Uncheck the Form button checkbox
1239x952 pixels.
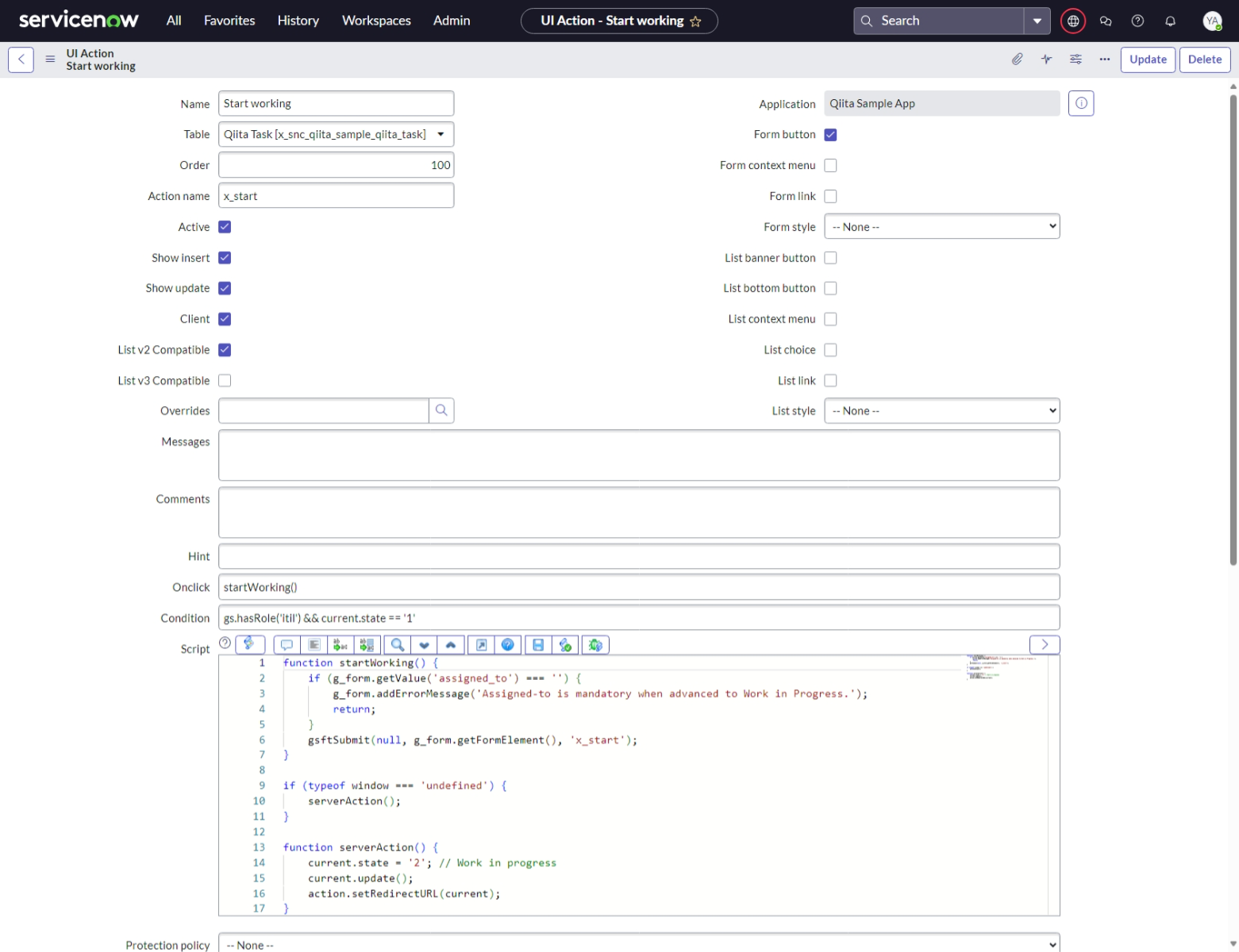click(x=830, y=135)
